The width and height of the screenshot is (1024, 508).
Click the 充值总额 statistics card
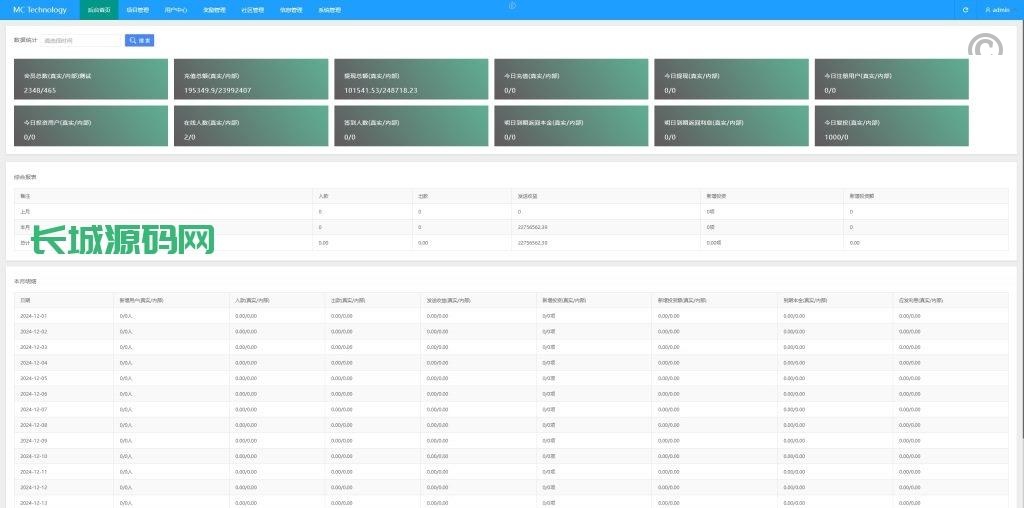[251, 80]
